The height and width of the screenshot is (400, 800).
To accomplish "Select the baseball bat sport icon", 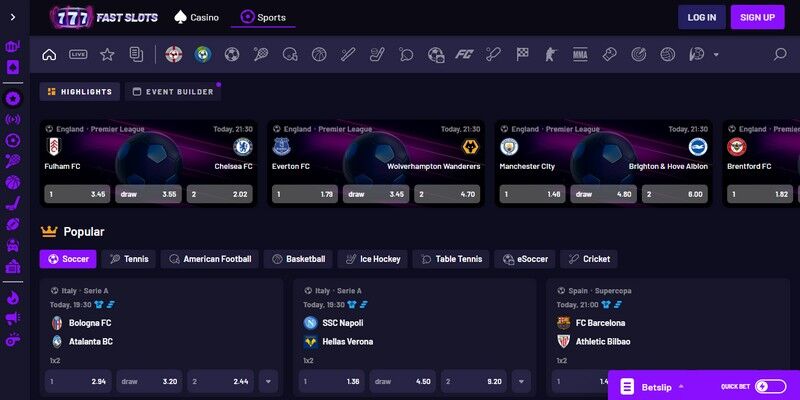I will tap(348, 54).
